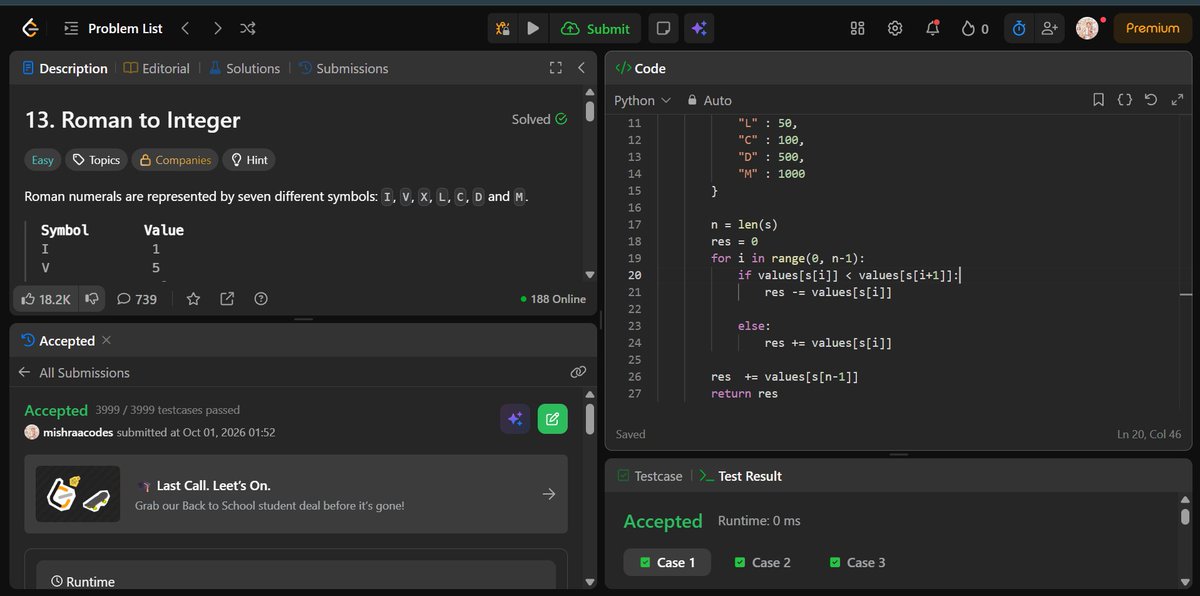
Task: Run code with the play button
Action: (533, 29)
